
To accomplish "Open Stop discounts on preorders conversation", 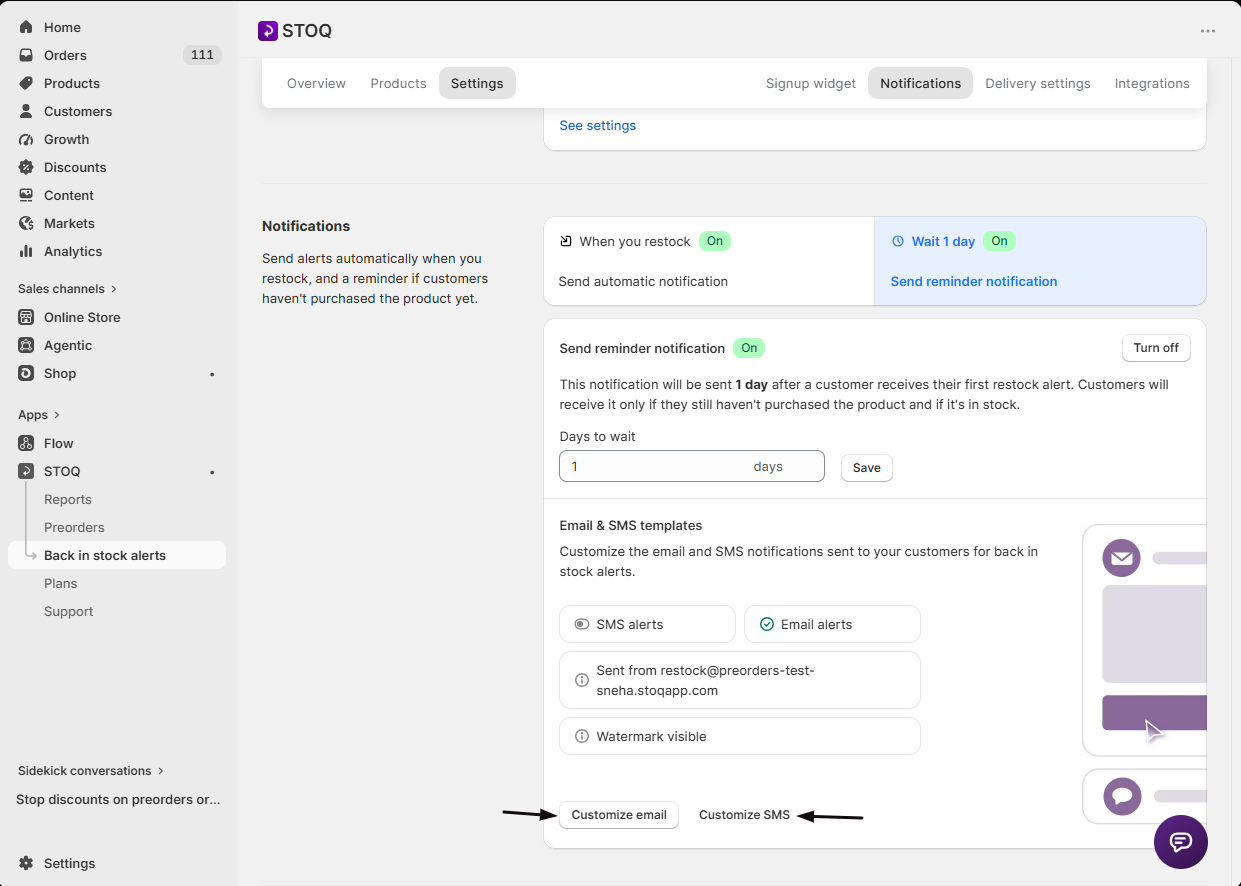I will coord(118,800).
